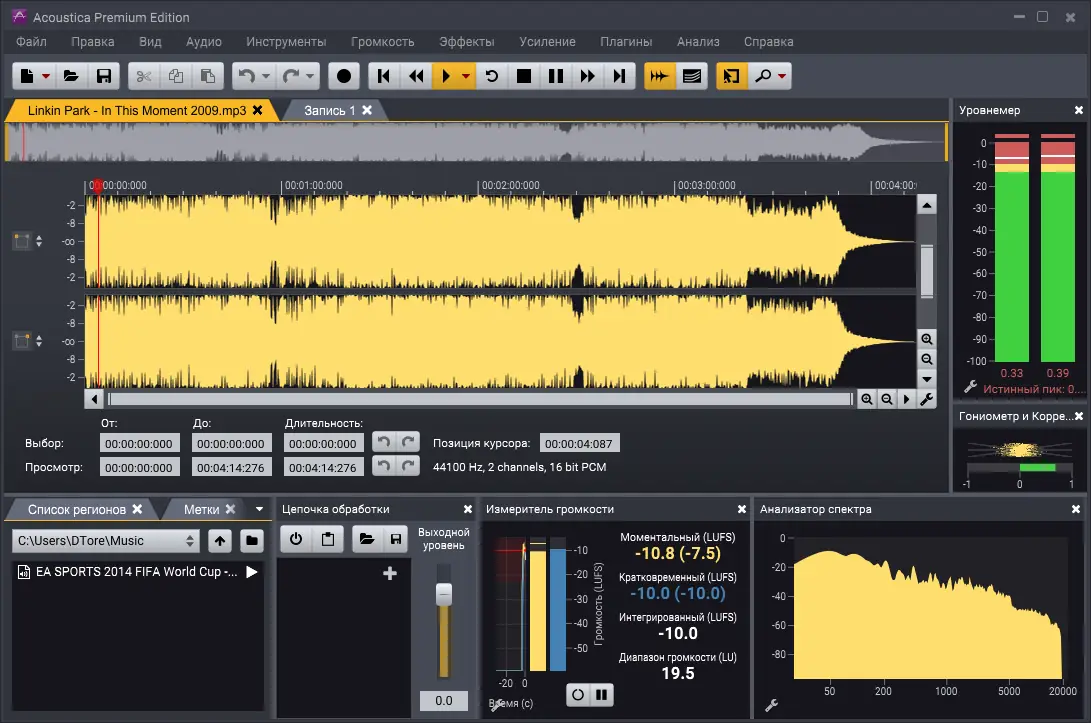Open the New file dropdown arrow
1091x723 pixels.
46,77
